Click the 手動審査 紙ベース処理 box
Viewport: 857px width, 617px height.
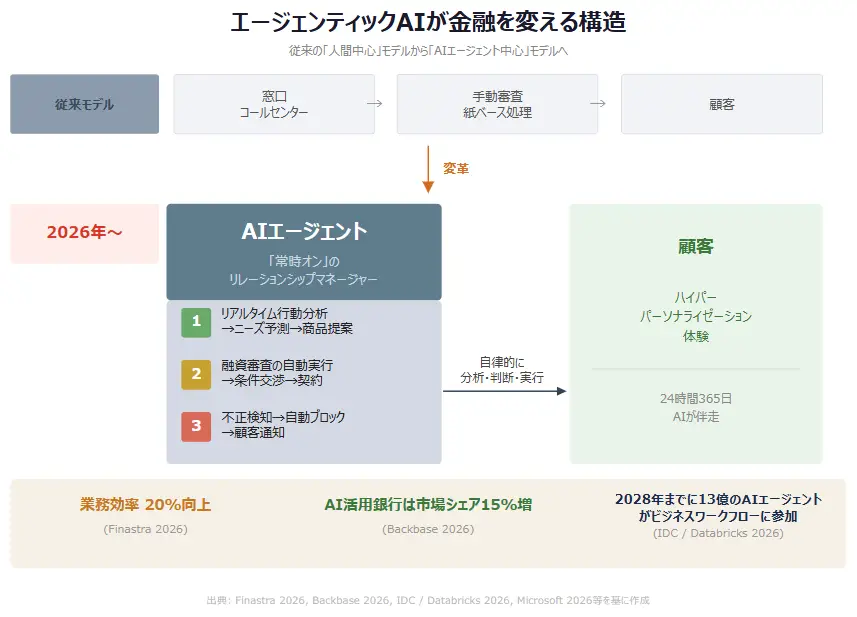(497, 104)
